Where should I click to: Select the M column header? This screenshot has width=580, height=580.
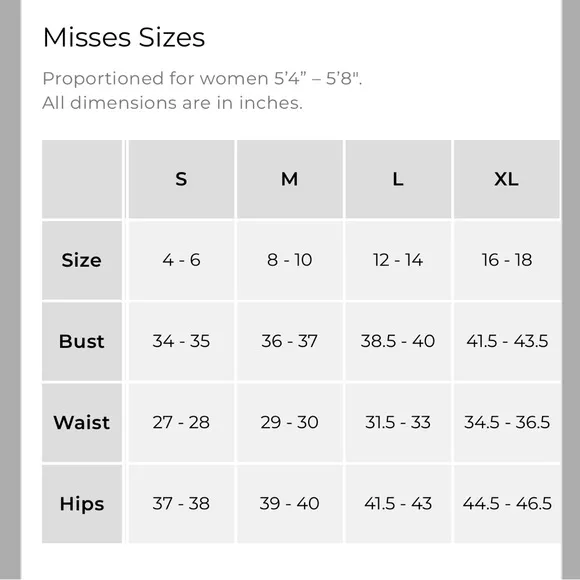[290, 179]
